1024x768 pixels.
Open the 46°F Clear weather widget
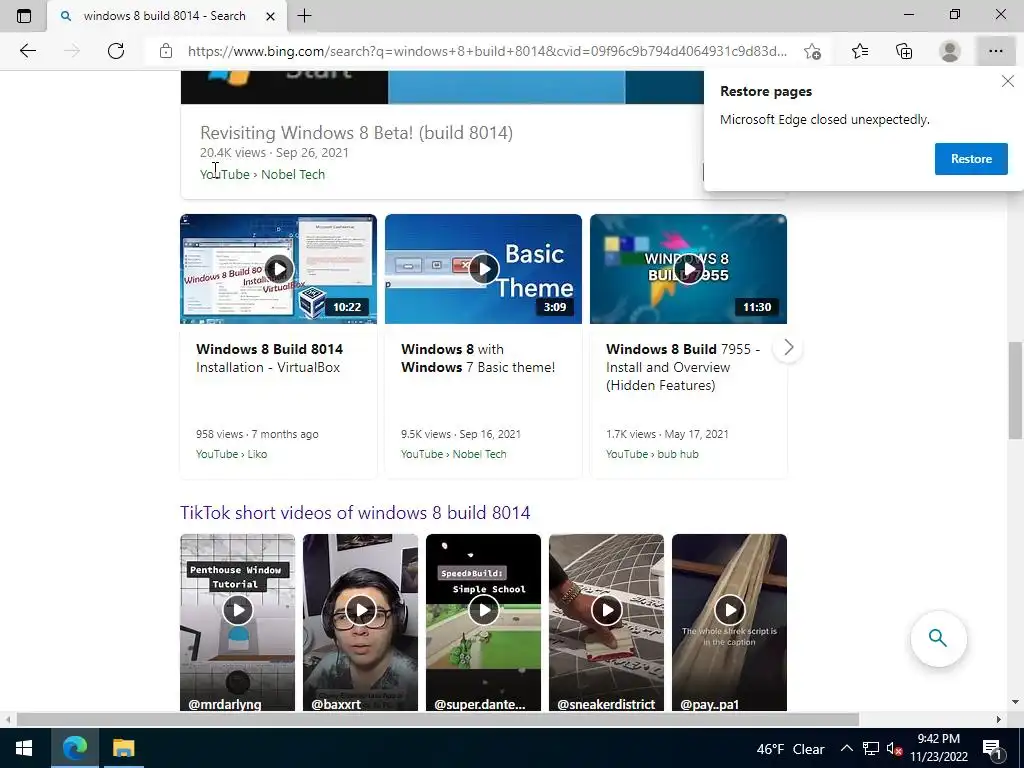790,749
